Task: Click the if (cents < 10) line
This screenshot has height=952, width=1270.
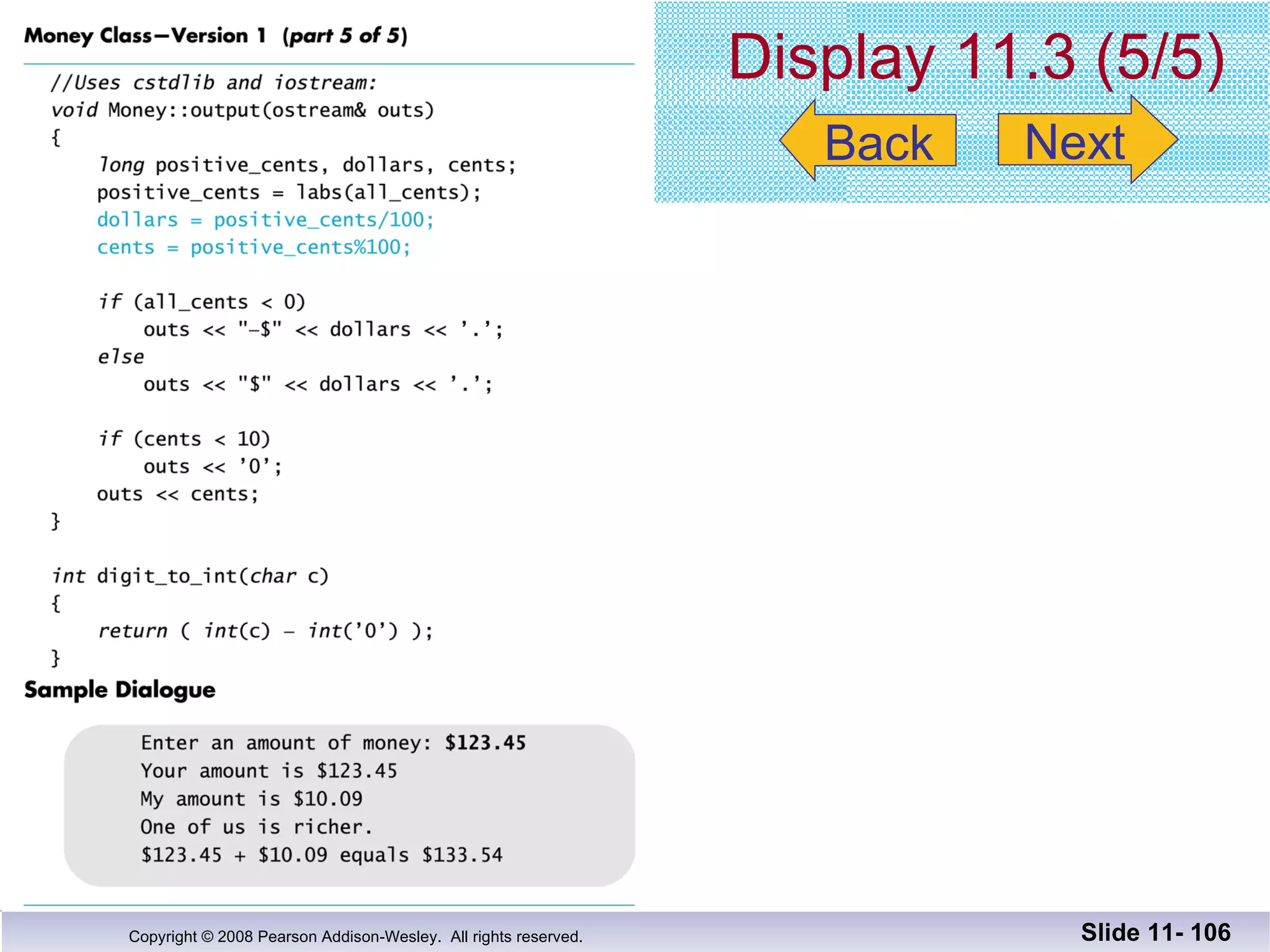Action: [x=184, y=439]
